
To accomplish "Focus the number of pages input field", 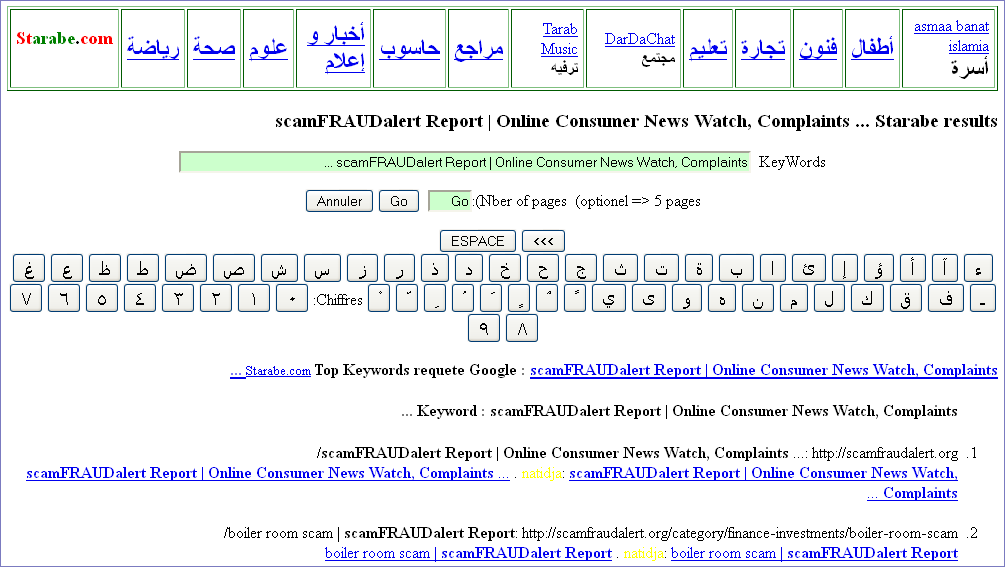I will click(450, 201).
